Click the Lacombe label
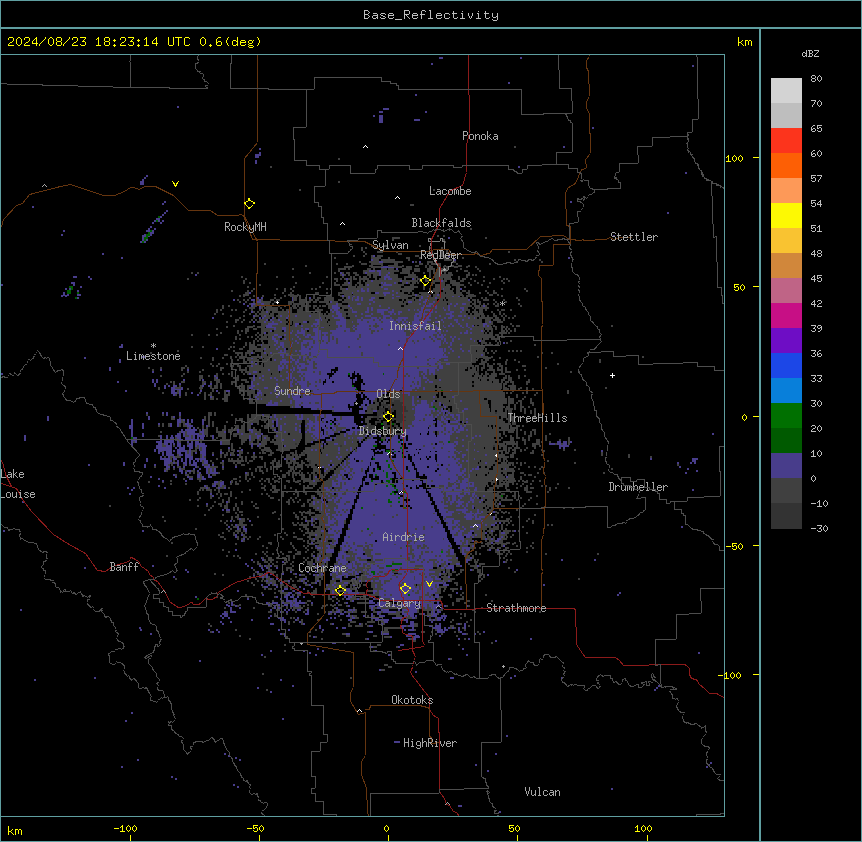 (x=450, y=191)
